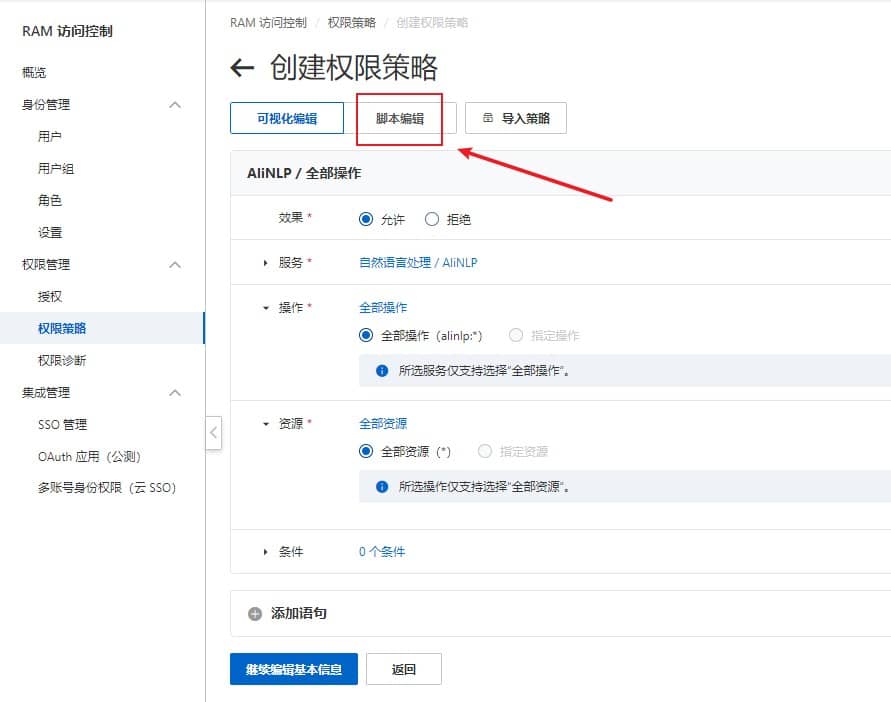Choose the 全部资源 (*) radio option

point(366,452)
